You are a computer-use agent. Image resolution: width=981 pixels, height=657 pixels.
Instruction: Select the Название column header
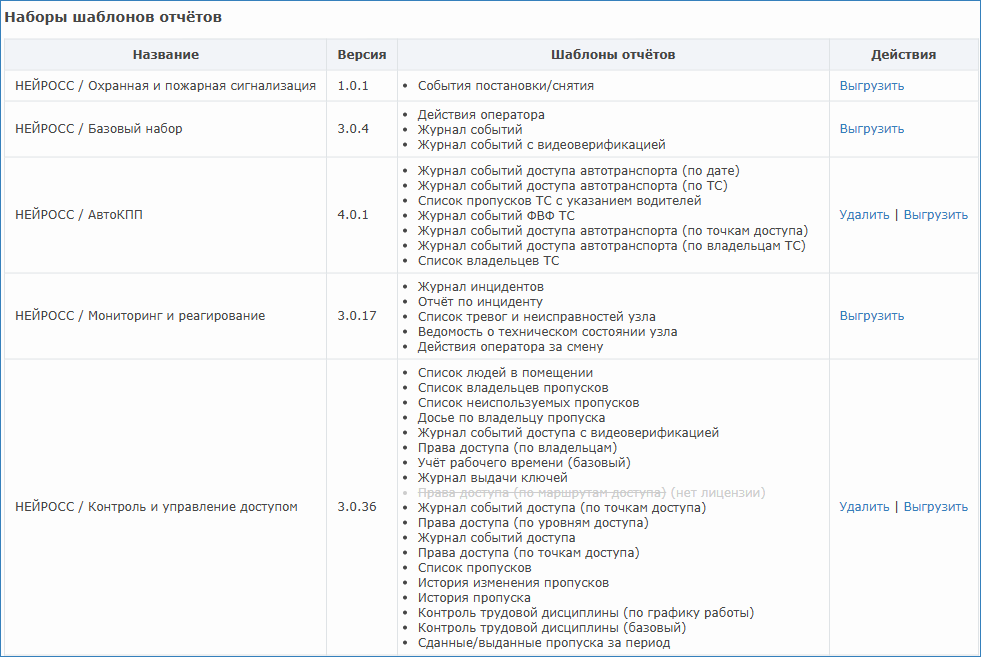(x=166, y=54)
